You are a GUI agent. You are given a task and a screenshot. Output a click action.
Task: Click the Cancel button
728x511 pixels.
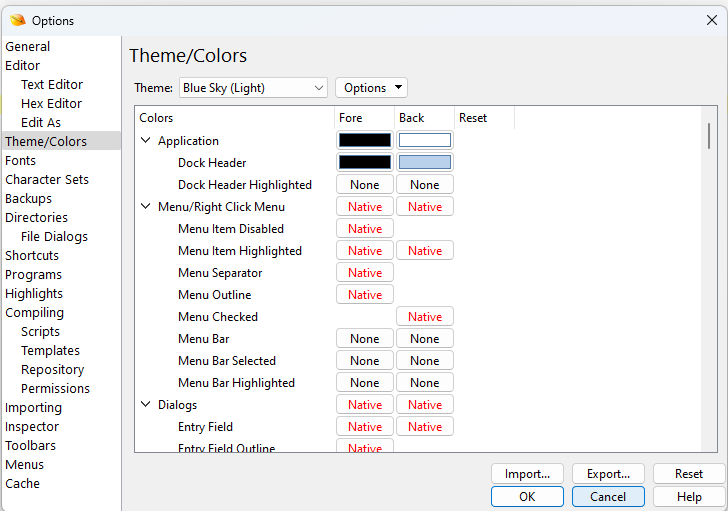[x=608, y=496]
